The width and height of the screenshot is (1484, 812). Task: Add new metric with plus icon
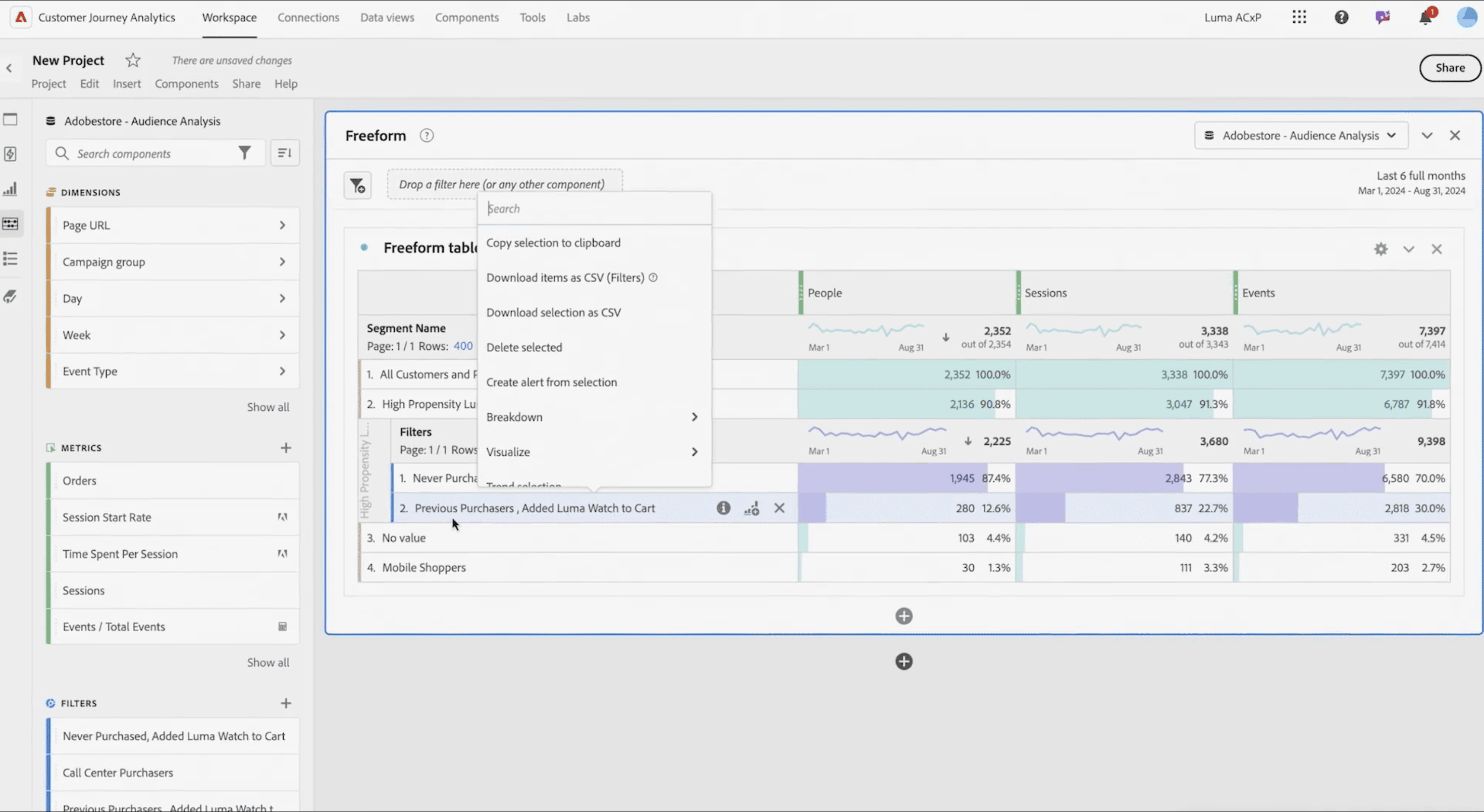286,448
